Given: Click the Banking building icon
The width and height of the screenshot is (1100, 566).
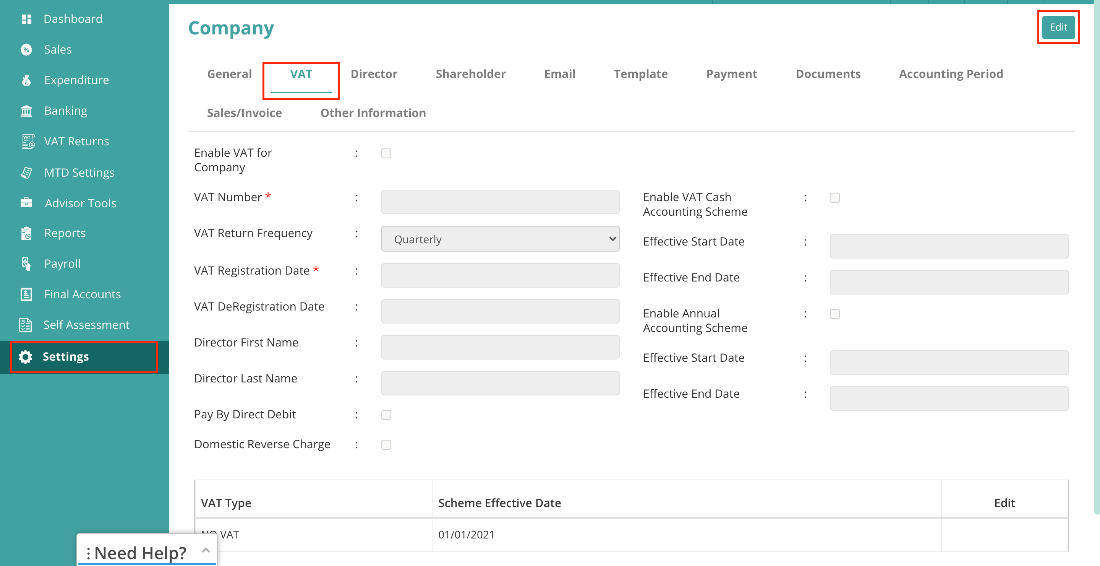Looking at the screenshot, I should click(27, 111).
